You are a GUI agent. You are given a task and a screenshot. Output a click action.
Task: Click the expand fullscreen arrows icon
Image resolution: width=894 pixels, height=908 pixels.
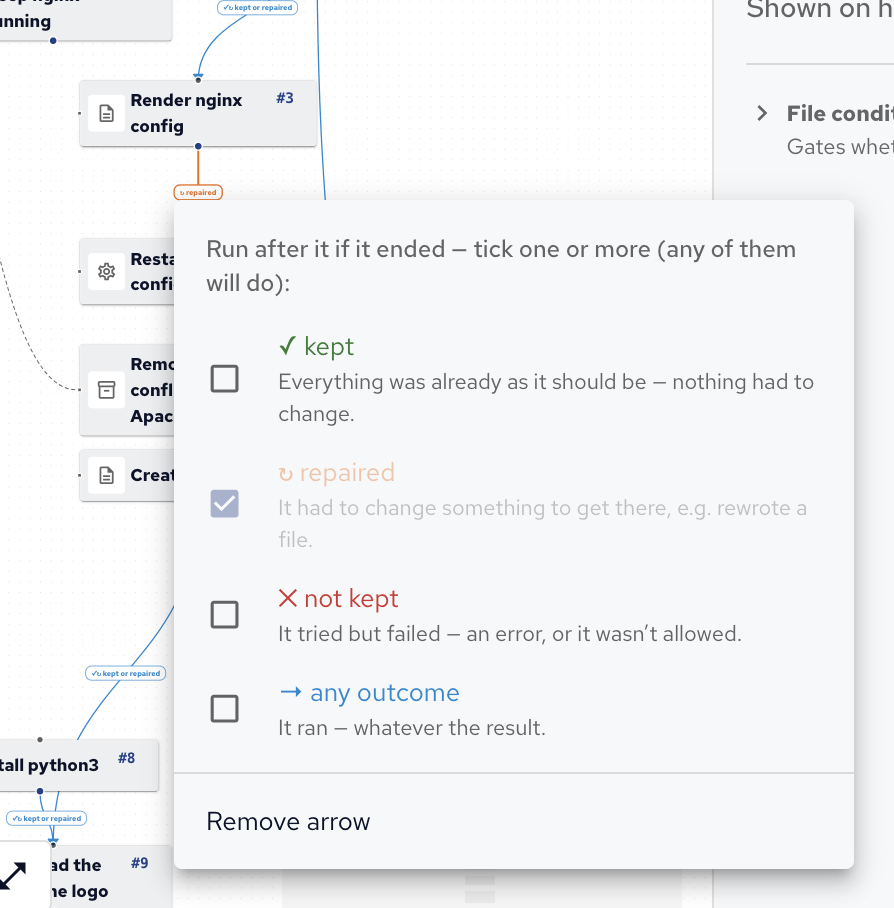pyautogui.click(x=13, y=876)
